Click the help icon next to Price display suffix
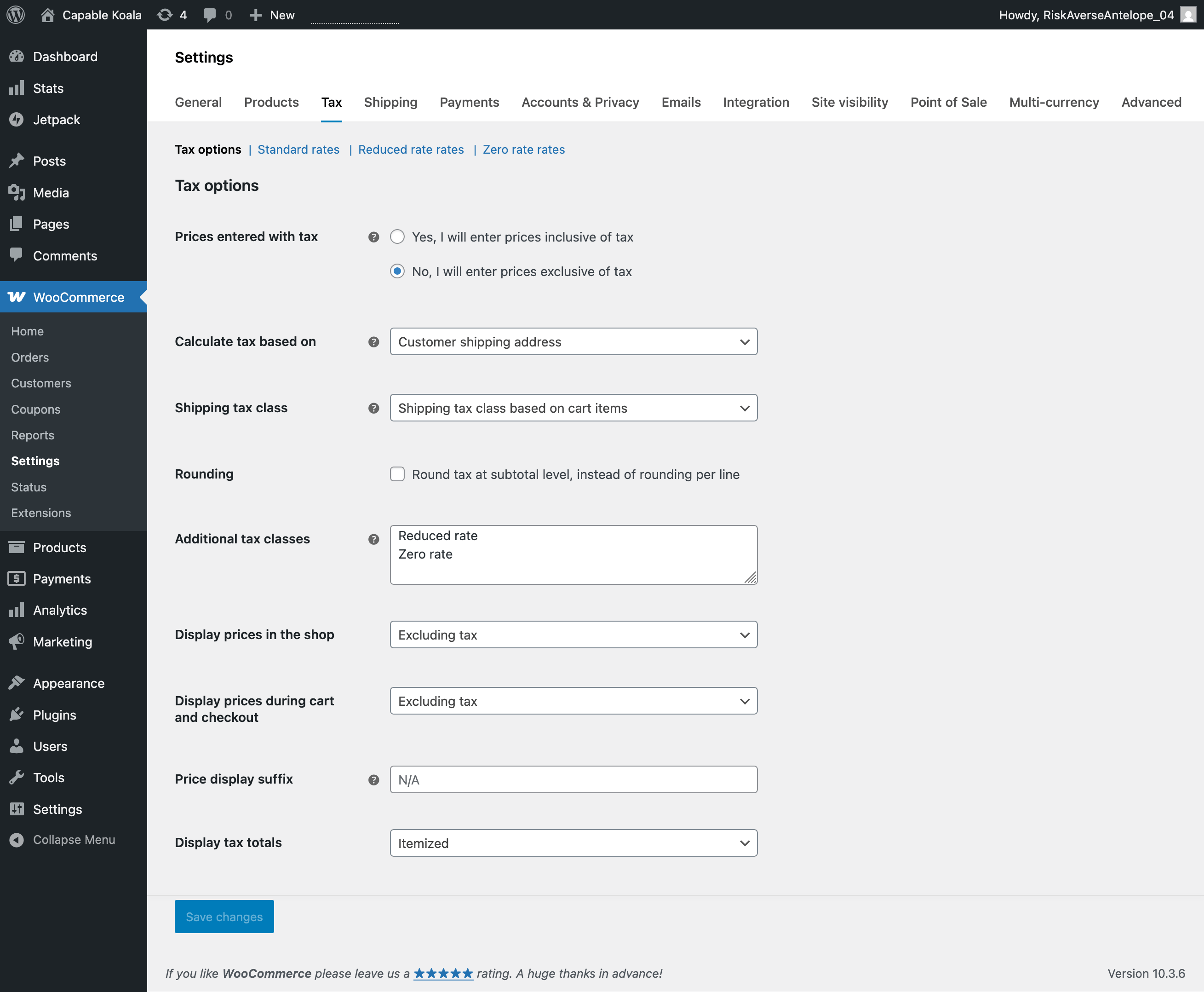Screen dimensions: 1204x992 click(x=373, y=779)
